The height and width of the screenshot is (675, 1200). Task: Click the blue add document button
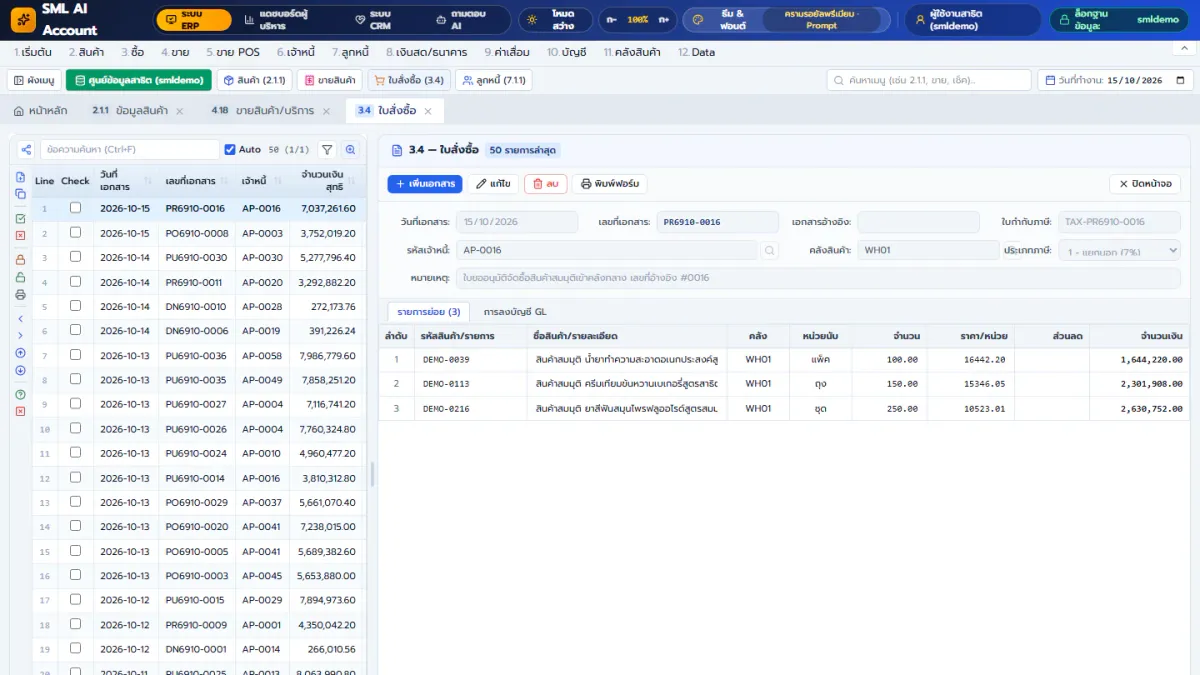point(425,184)
